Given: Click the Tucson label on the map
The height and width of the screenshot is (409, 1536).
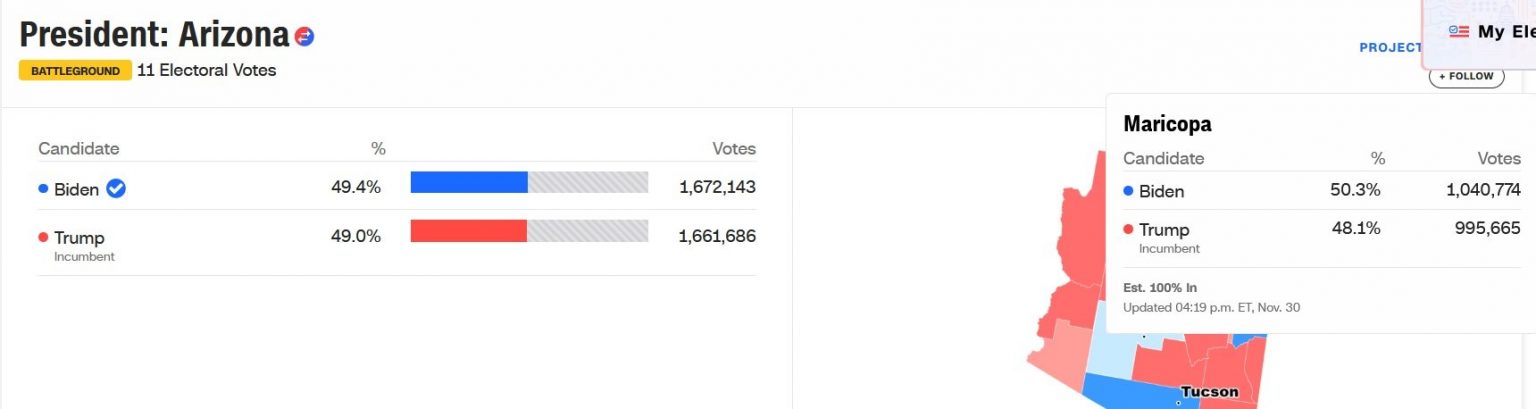Looking at the screenshot, I should click(1209, 391).
